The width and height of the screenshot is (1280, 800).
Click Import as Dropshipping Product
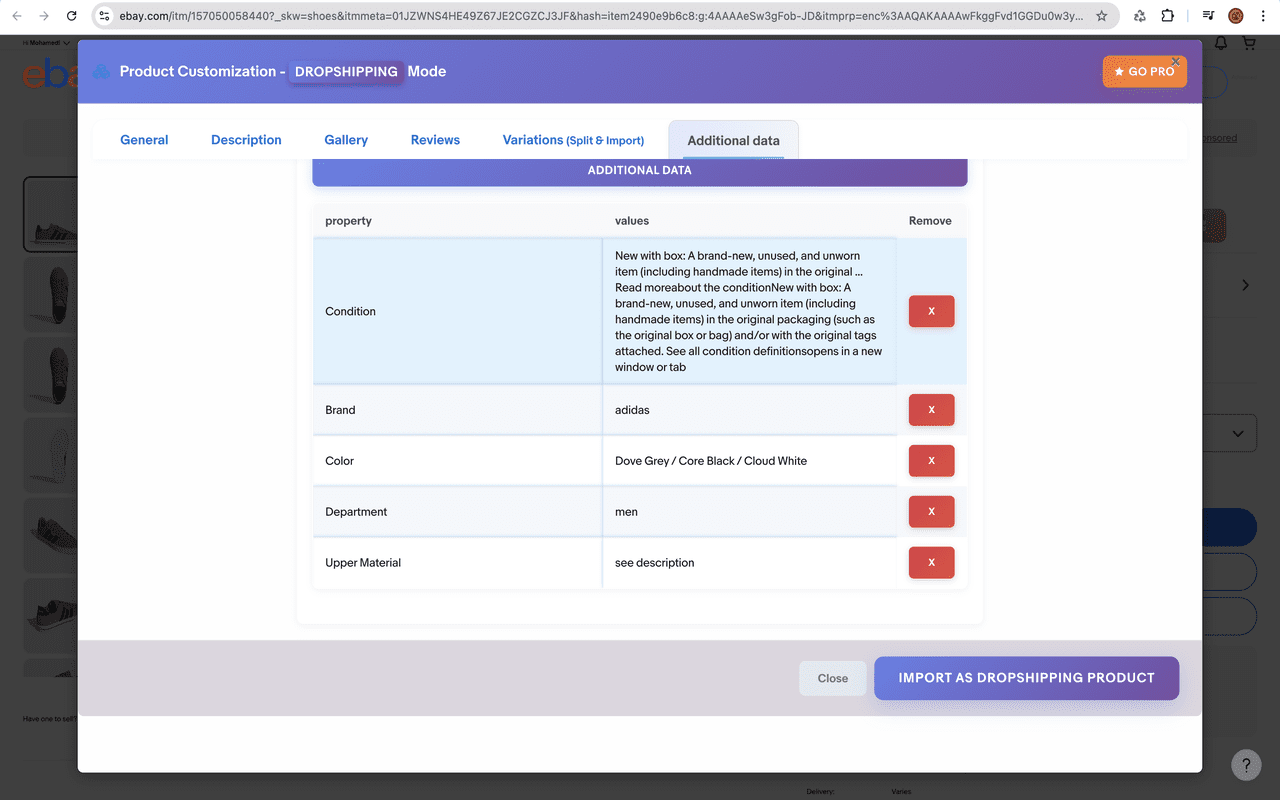pos(1026,677)
